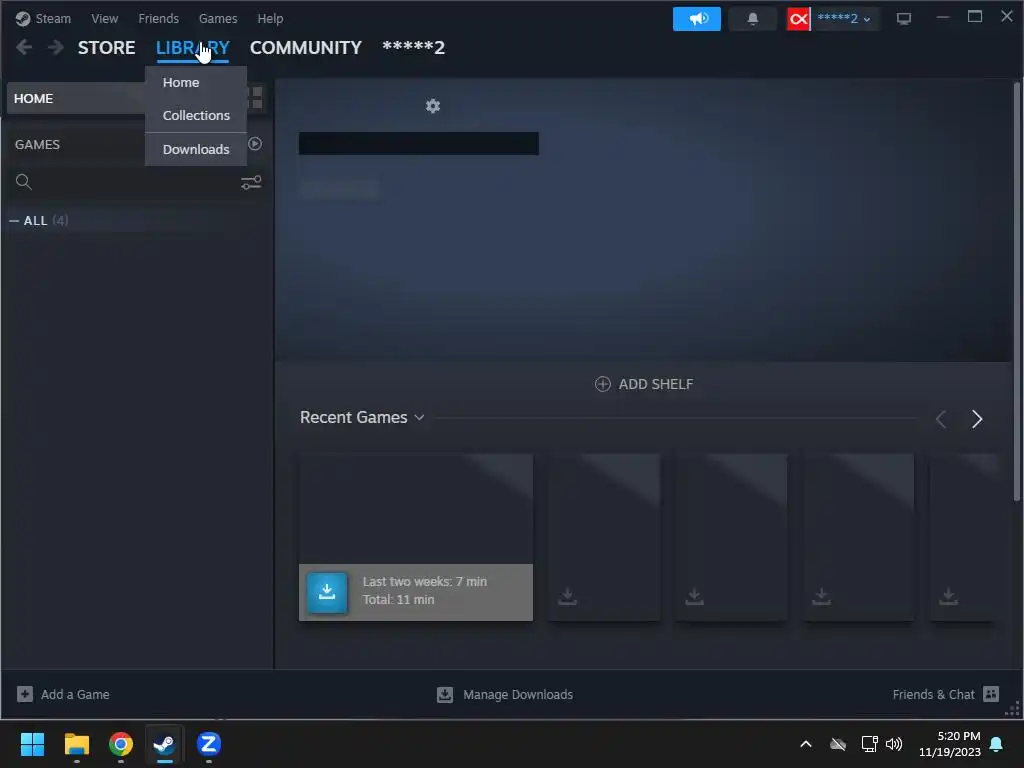Click the Manage Downloads tray icon
This screenshot has height=768, width=1024.
coord(445,694)
